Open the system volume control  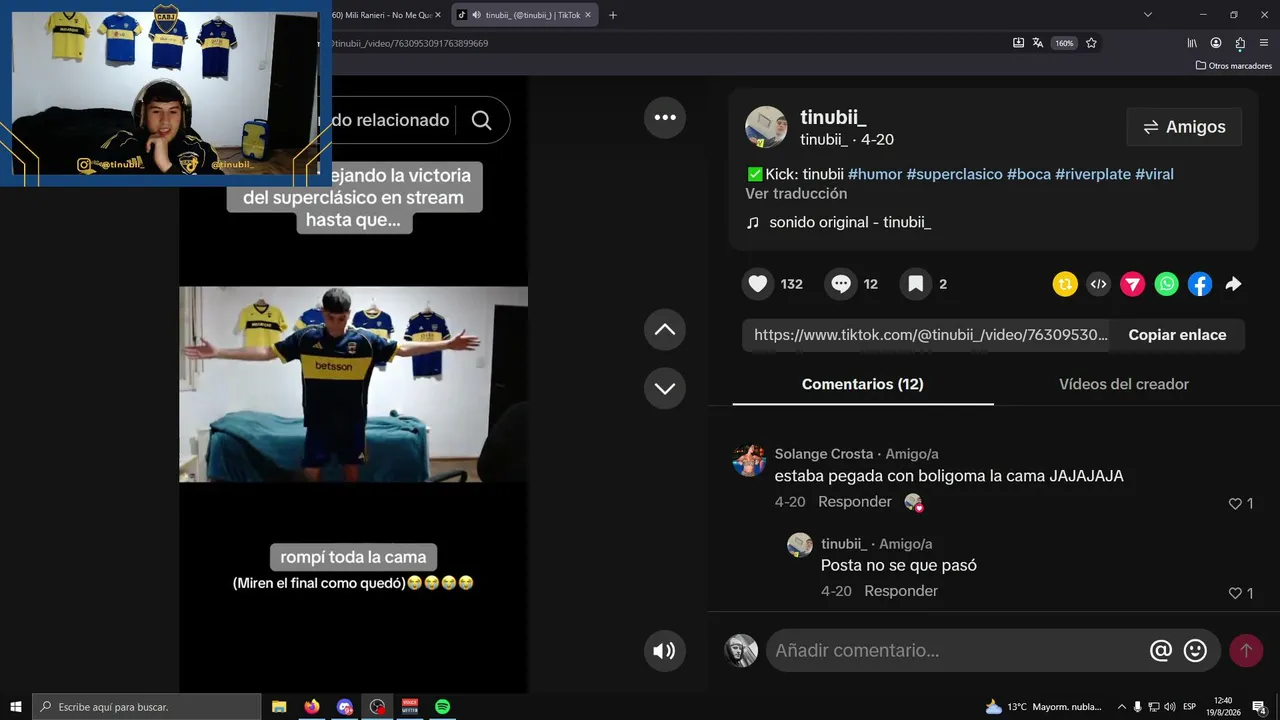pos(1171,707)
